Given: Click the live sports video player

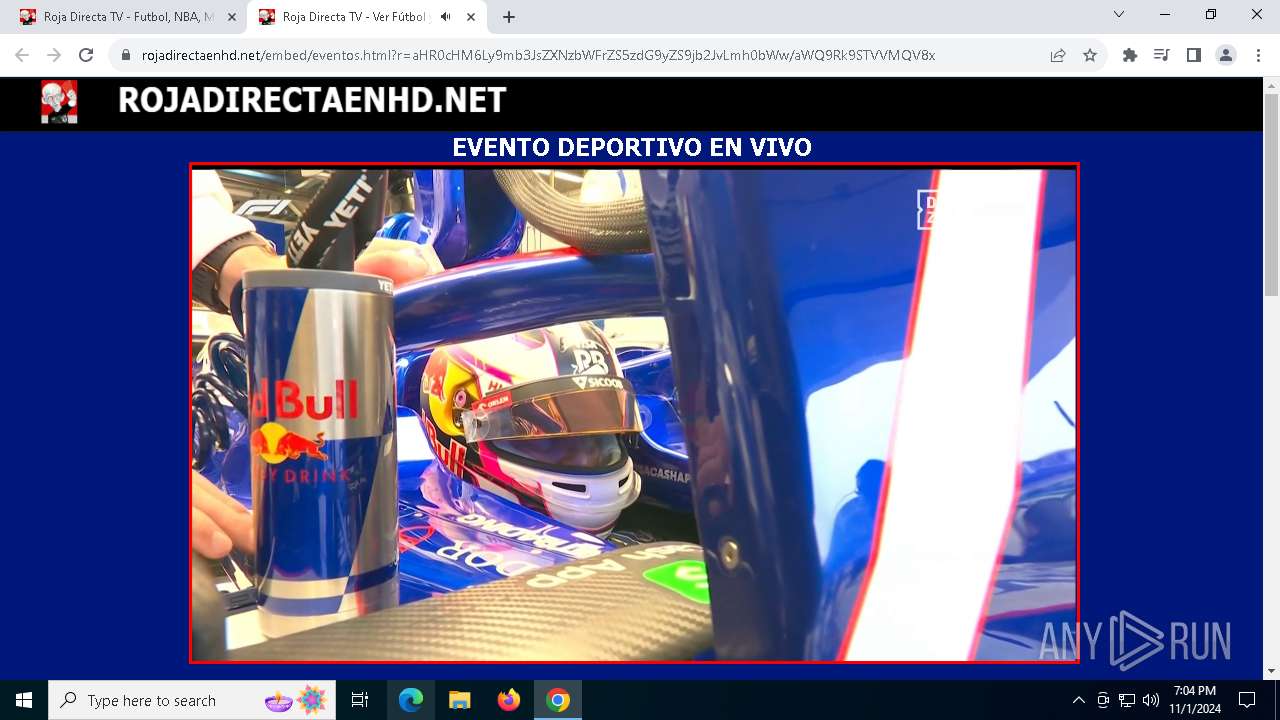Looking at the screenshot, I should (x=634, y=412).
